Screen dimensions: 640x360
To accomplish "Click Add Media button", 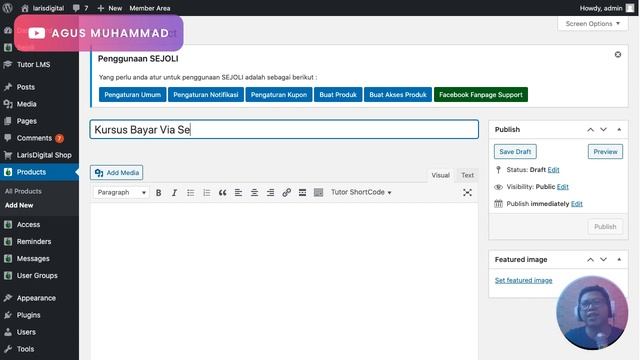I will tap(117, 173).
